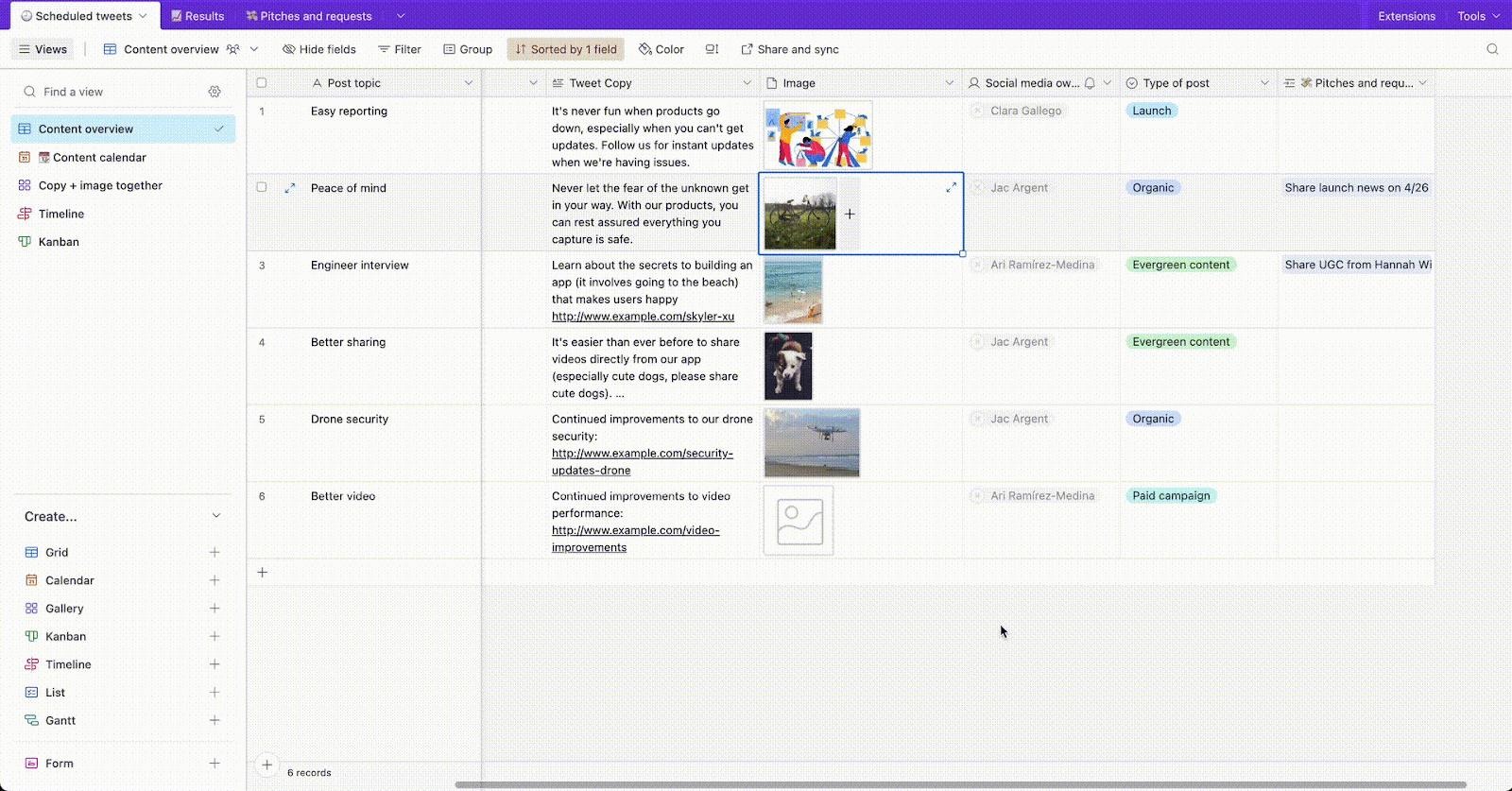Open view settings gear icon

(215, 92)
